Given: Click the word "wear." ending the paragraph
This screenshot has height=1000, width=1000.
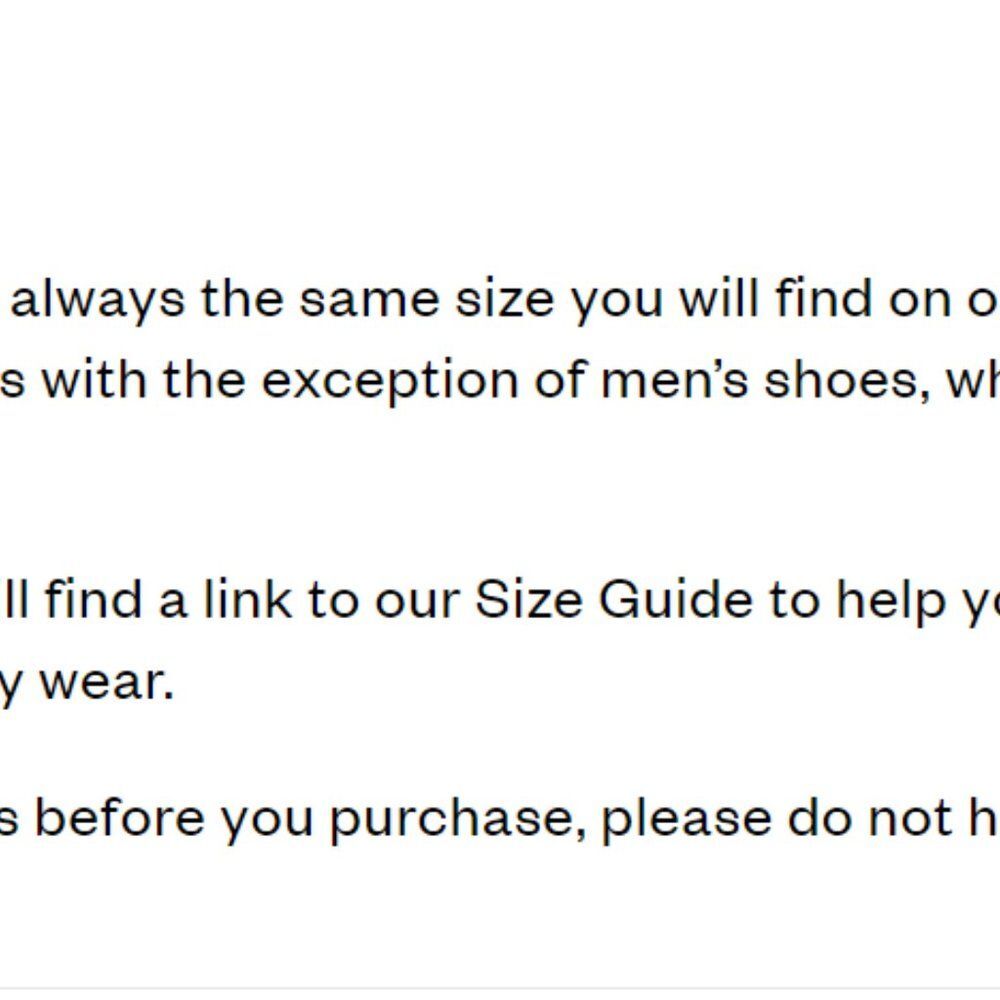Looking at the screenshot, I should 107,683.
